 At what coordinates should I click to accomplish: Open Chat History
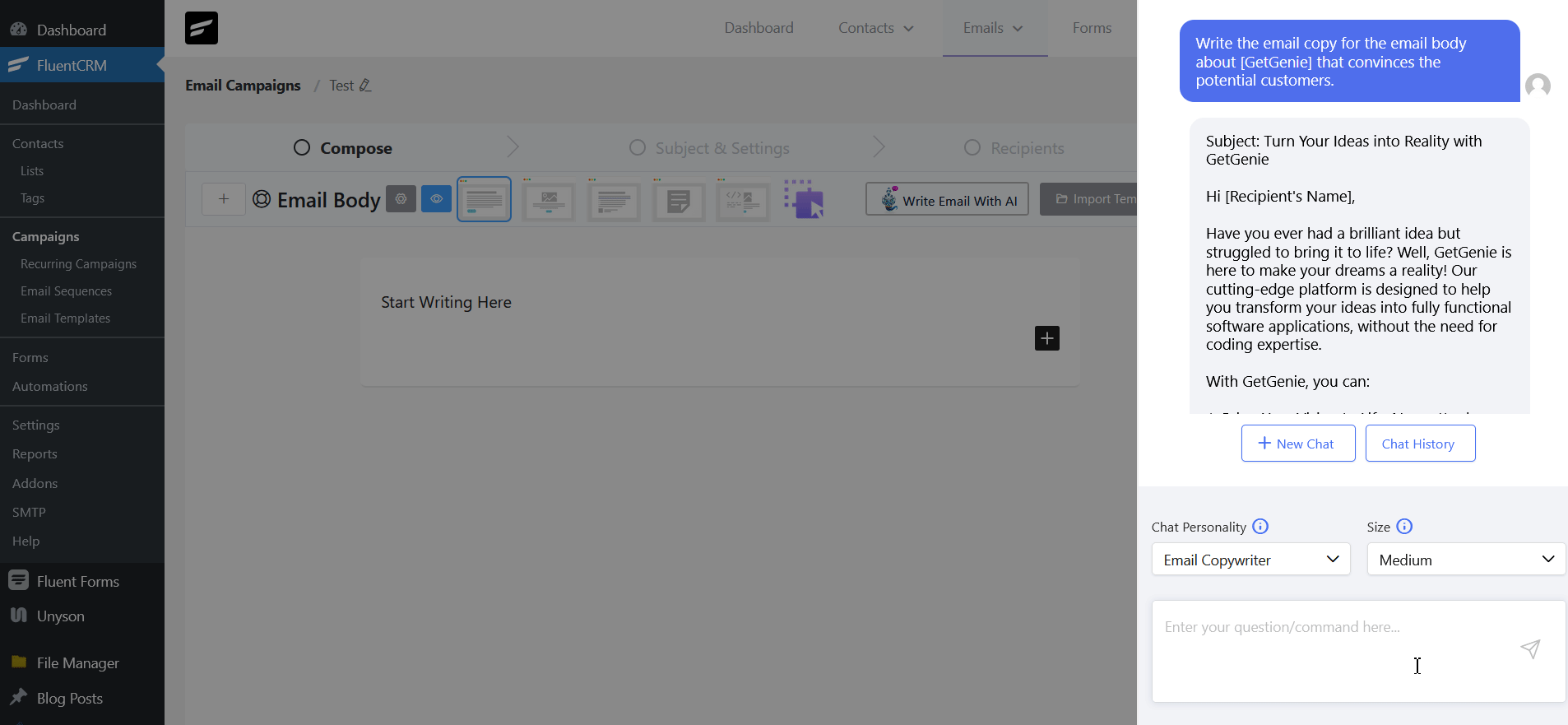[1420, 444]
